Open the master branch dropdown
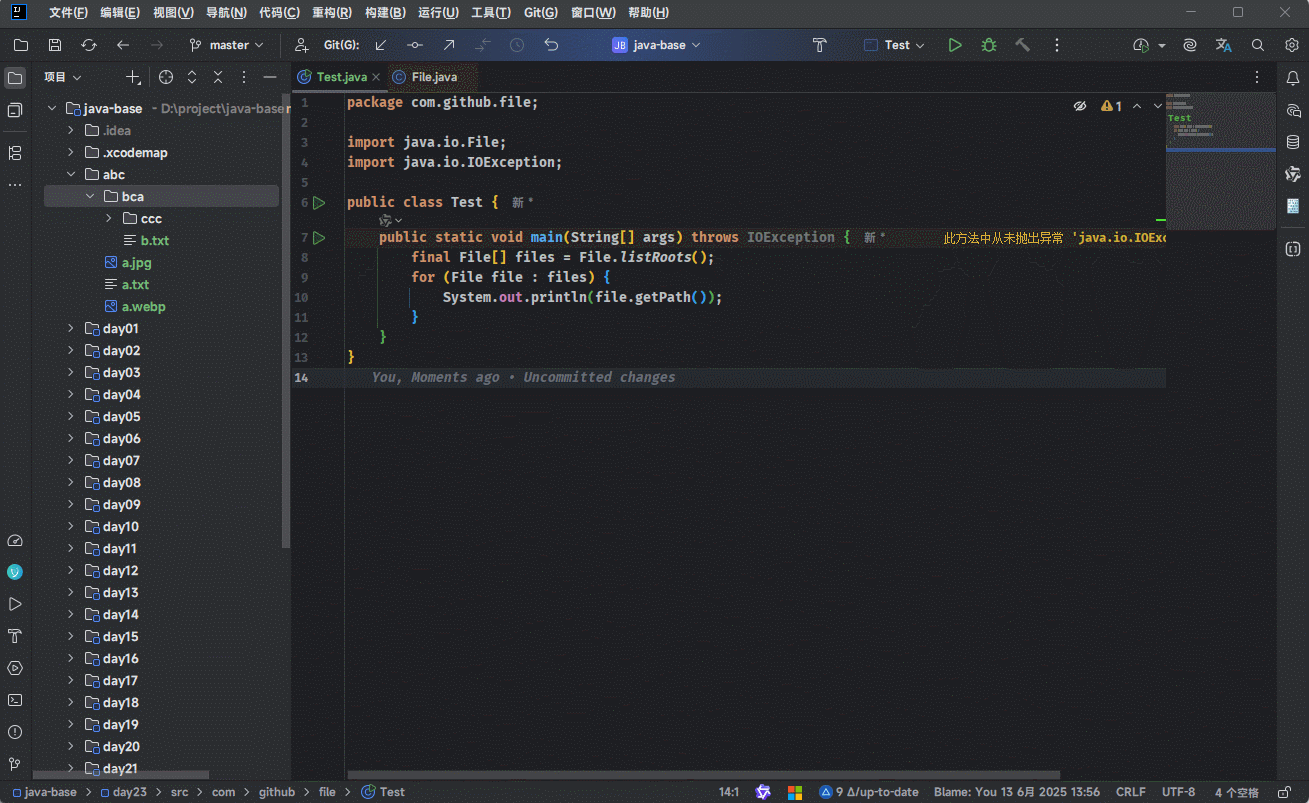Image resolution: width=1309 pixels, height=803 pixels. (227, 45)
